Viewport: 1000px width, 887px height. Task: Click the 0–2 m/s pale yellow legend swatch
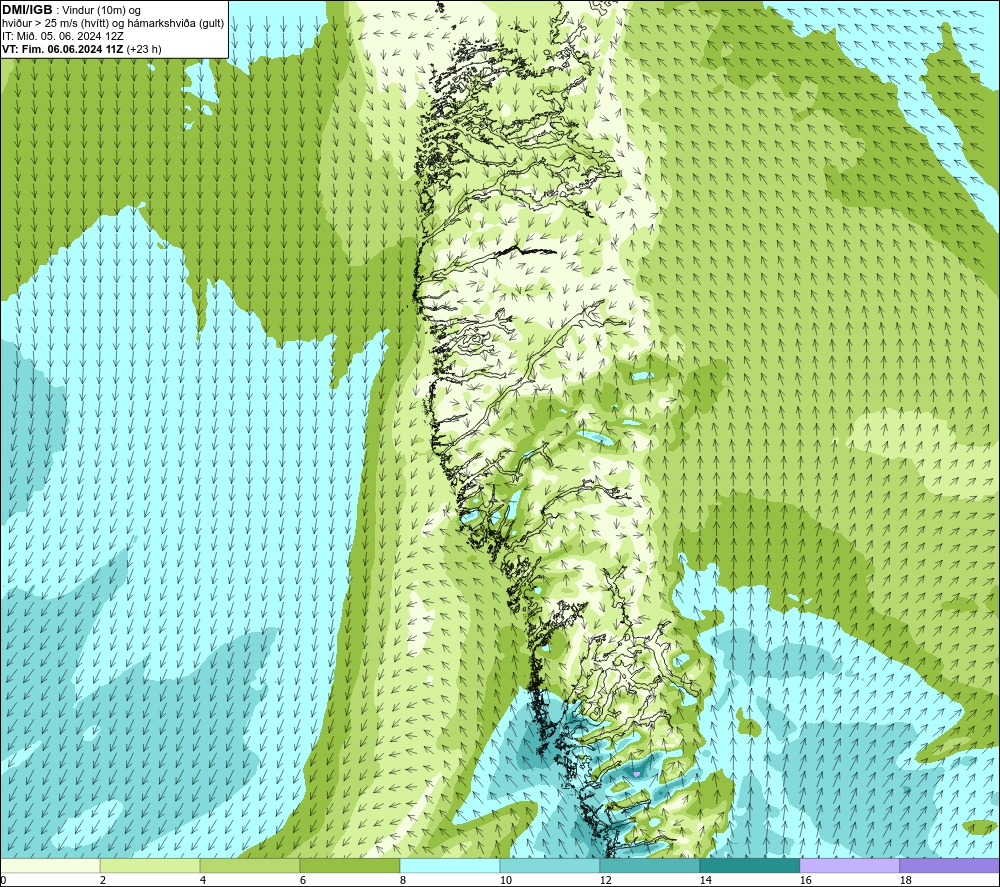point(50,865)
